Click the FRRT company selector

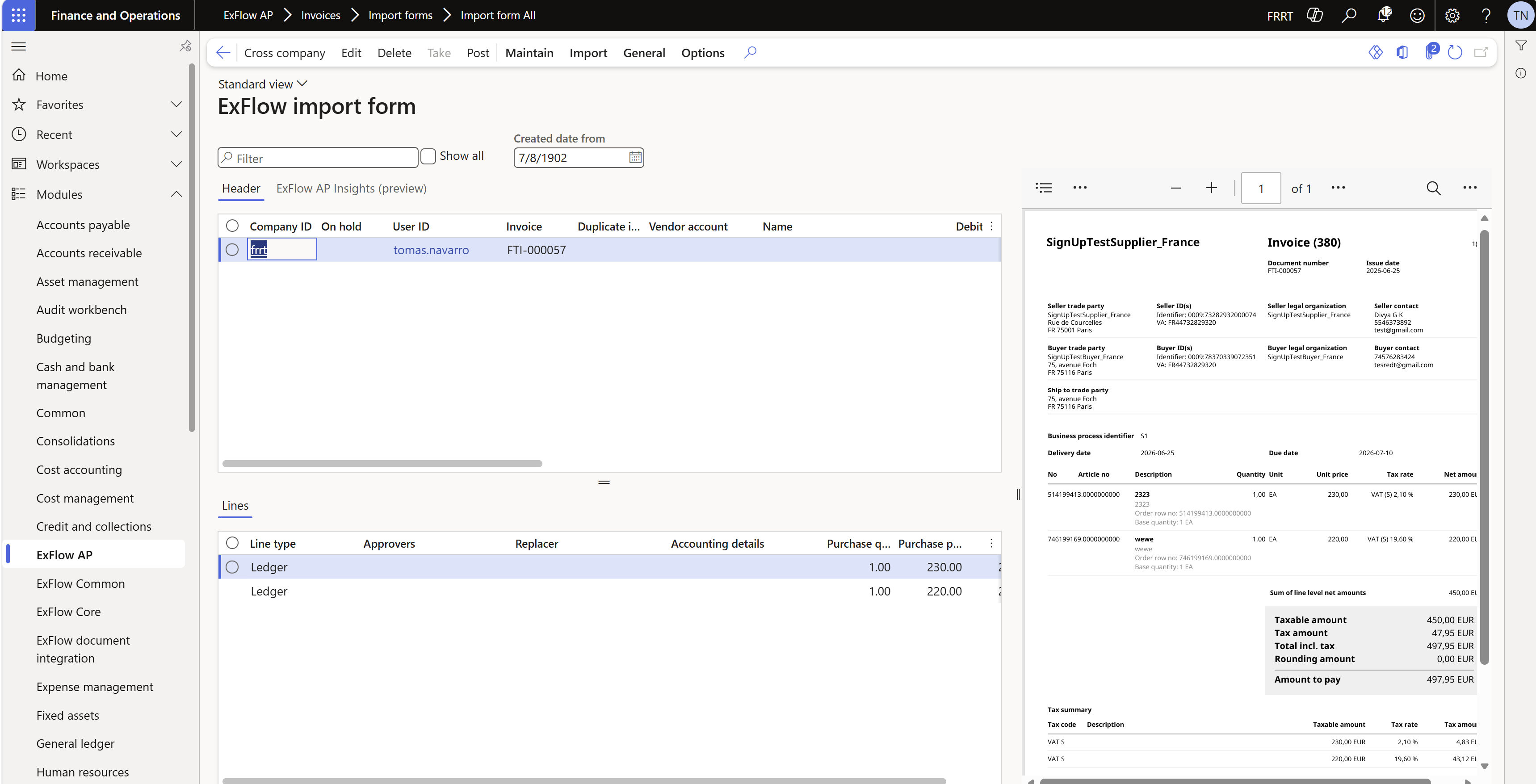1280,16
